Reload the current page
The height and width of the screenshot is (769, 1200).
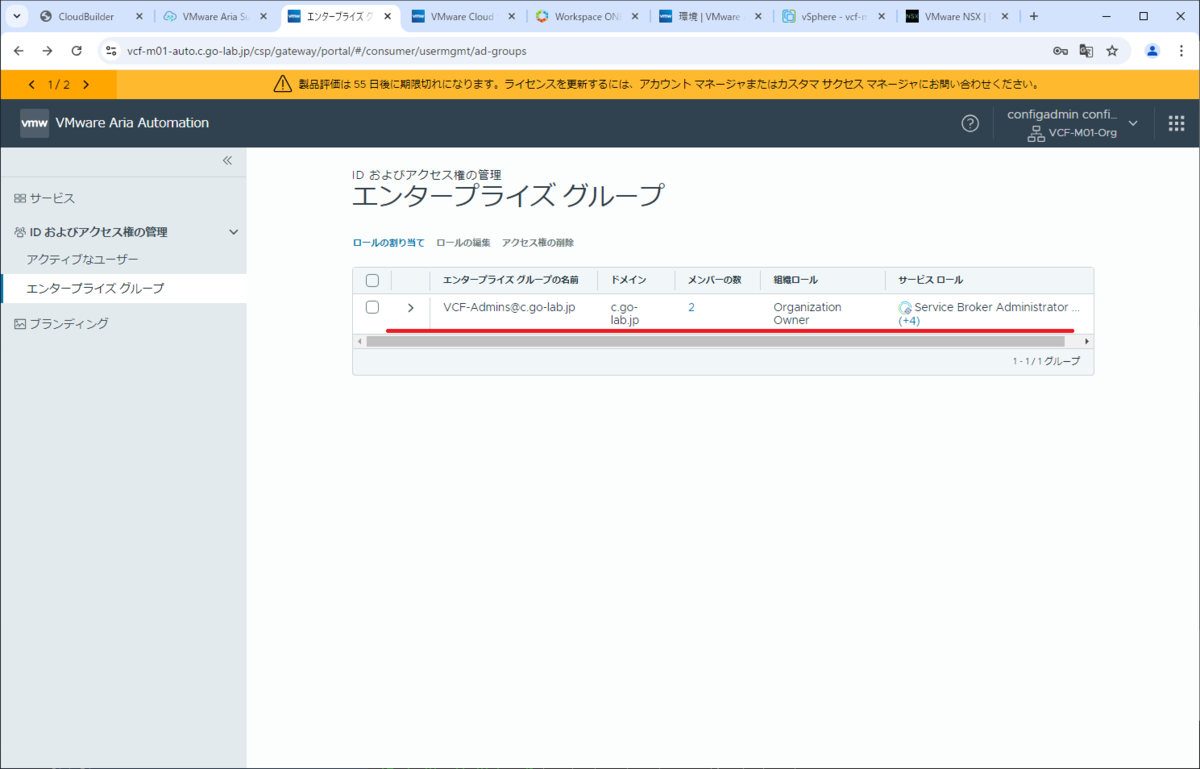pos(77,51)
